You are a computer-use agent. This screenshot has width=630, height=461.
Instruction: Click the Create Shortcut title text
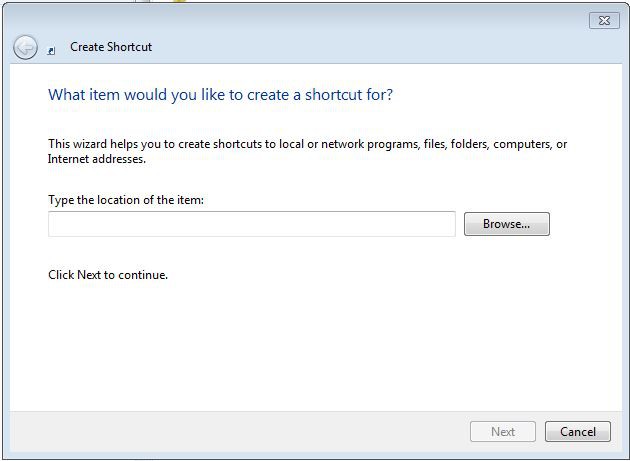[111, 47]
